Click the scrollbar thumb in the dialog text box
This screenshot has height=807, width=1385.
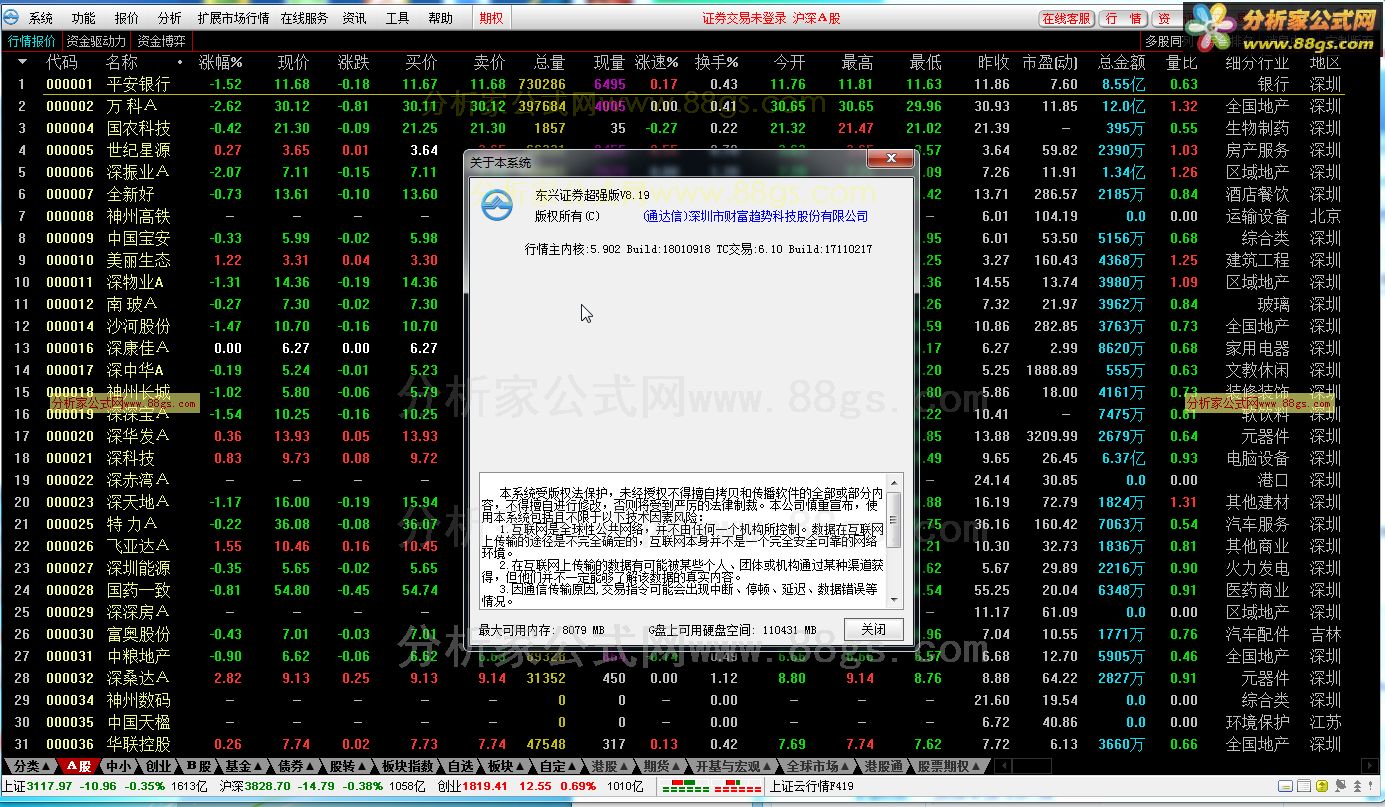pyautogui.click(x=894, y=520)
